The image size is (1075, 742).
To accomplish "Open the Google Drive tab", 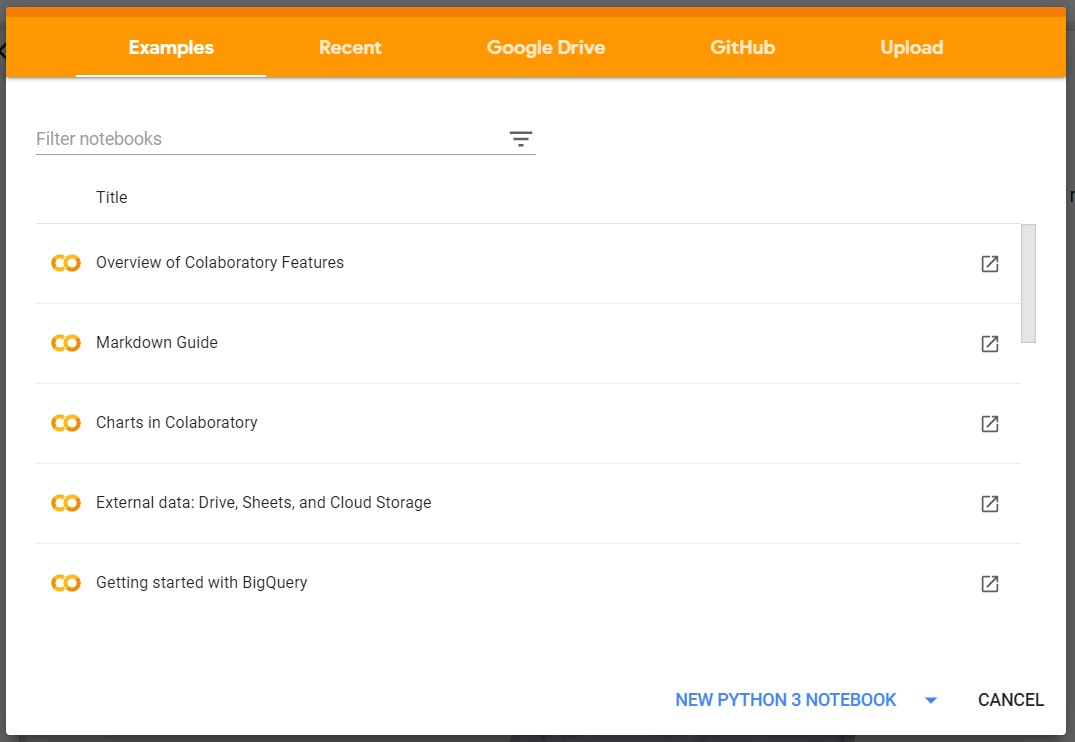I will tap(546, 47).
